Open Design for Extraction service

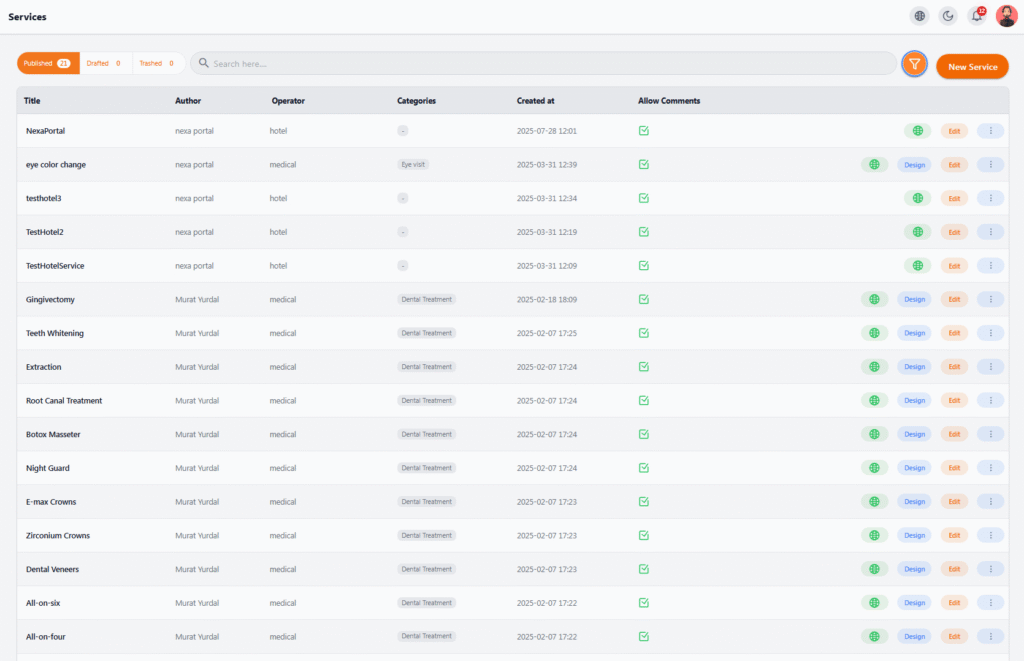pos(914,367)
